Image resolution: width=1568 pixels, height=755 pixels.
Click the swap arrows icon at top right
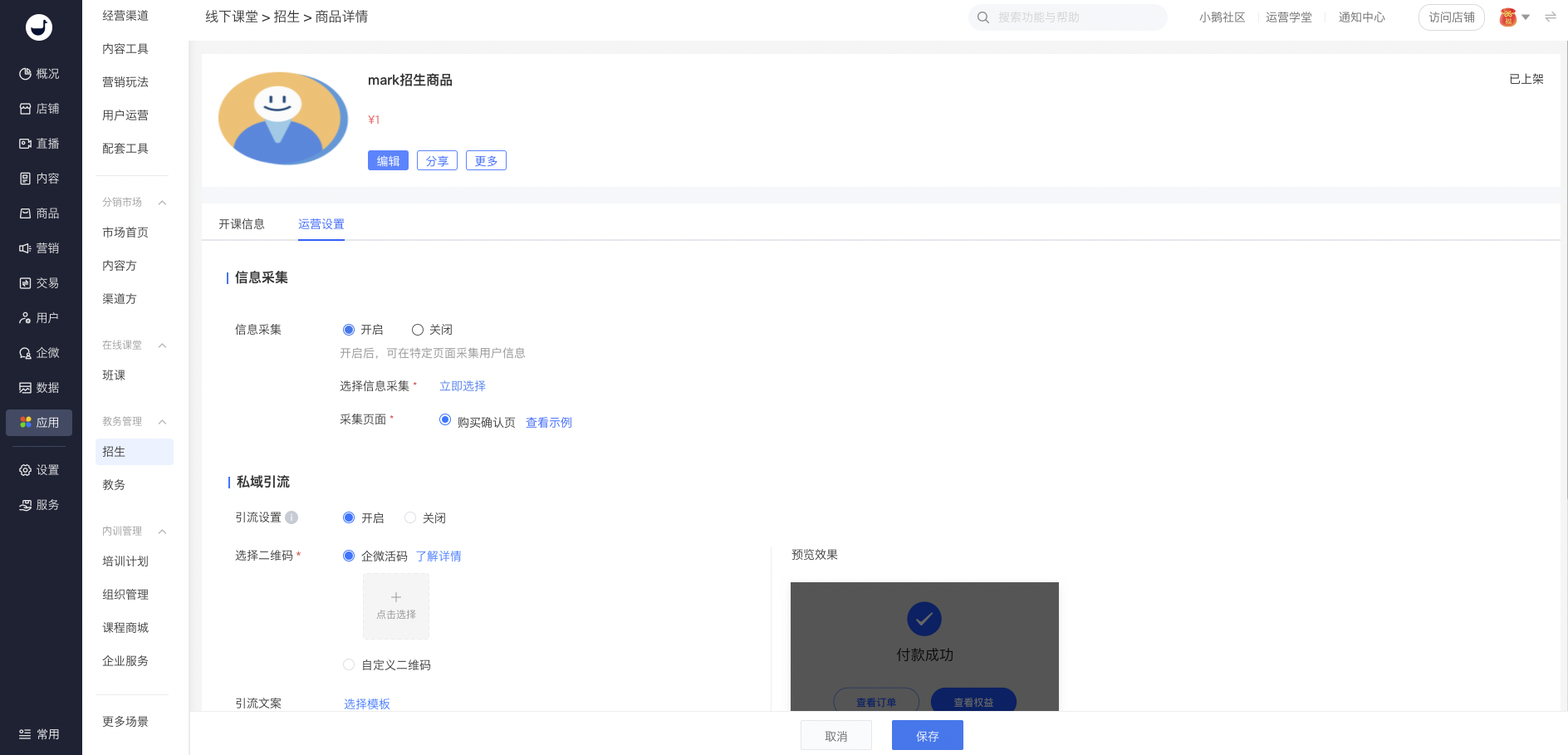coord(1551,17)
